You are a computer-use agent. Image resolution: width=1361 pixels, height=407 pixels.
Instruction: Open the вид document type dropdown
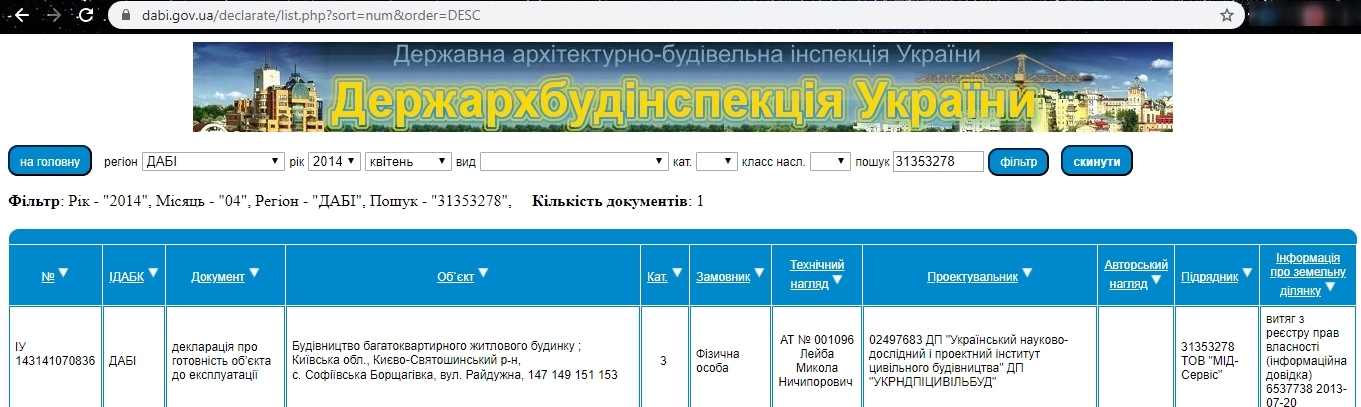pyautogui.click(x=574, y=161)
